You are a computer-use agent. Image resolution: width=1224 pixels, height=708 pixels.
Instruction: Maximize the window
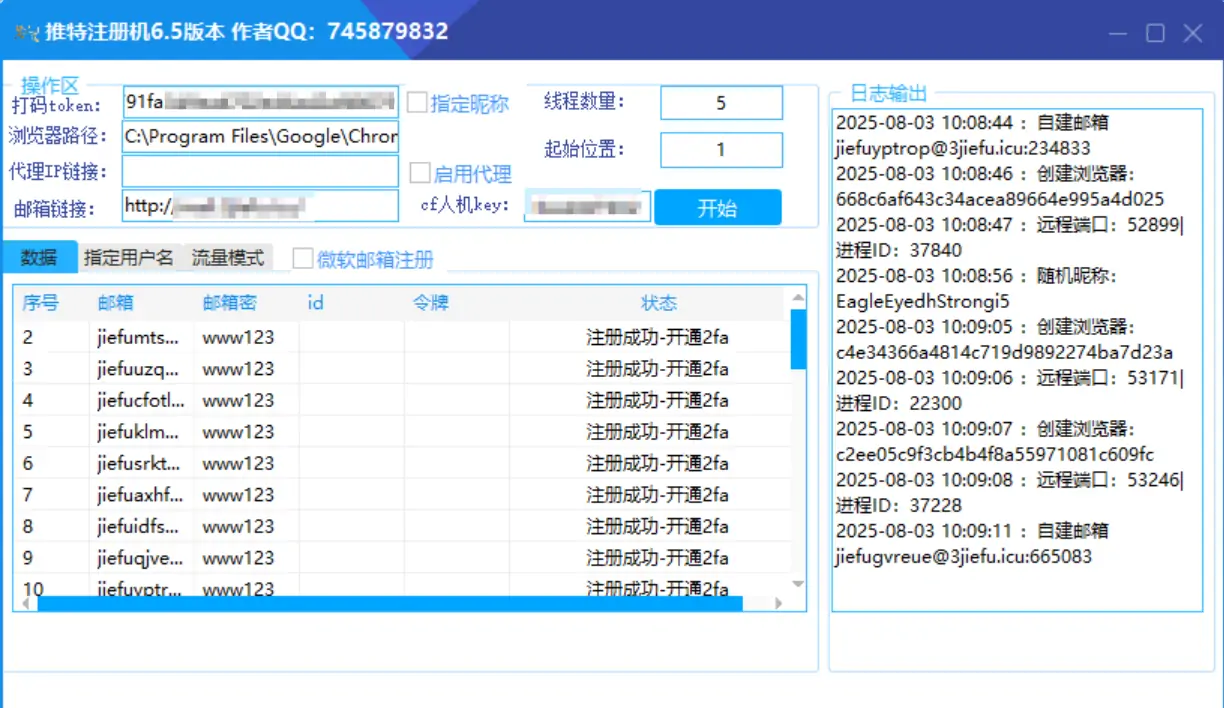point(1155,33)
